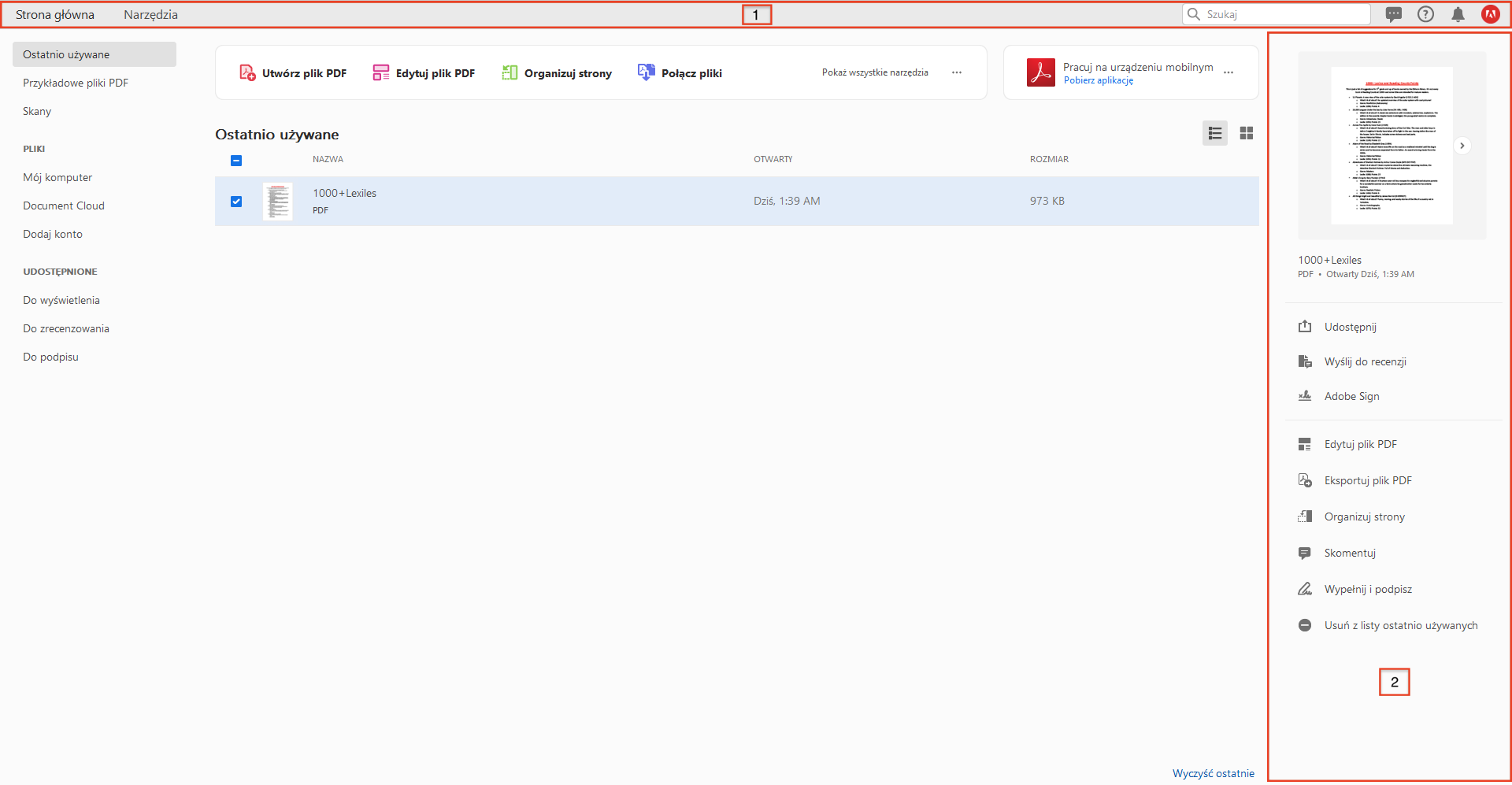
Task: Click the Organizuj strony toolbar icon
Action: tap(510, 73)
